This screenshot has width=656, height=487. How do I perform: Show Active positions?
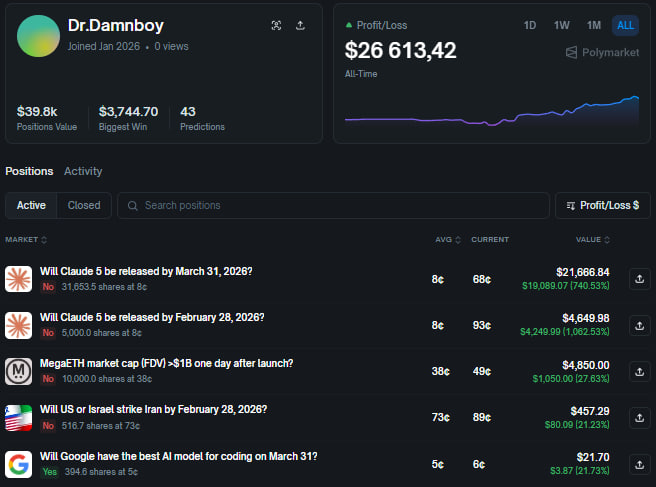(31, 205)
